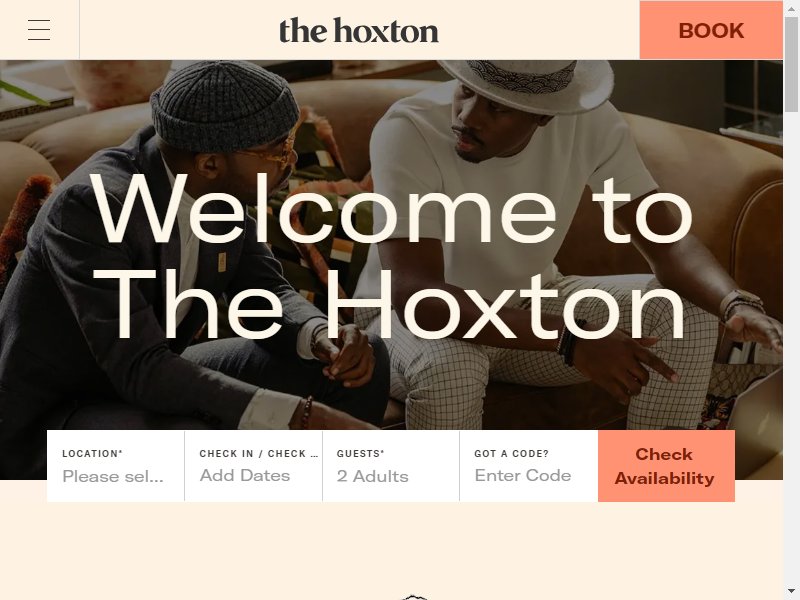
Task: Open the hamburger navigation menu
Action: click(39, 30)
